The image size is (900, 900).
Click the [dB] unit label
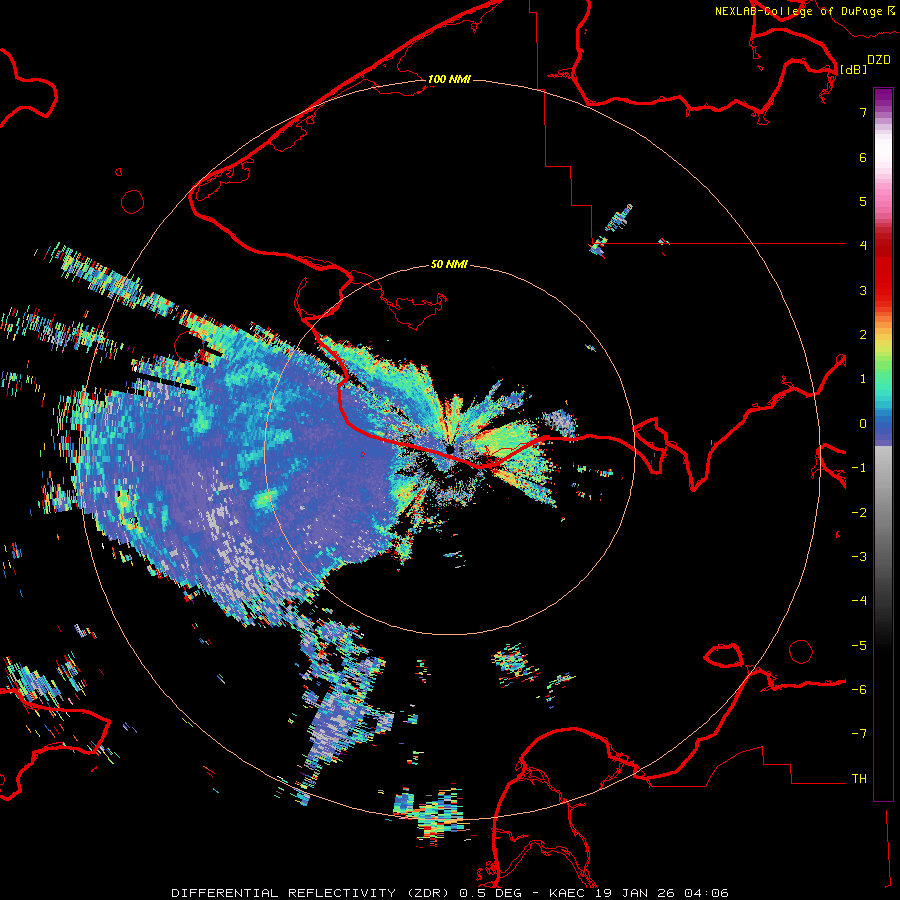(854, 69)
